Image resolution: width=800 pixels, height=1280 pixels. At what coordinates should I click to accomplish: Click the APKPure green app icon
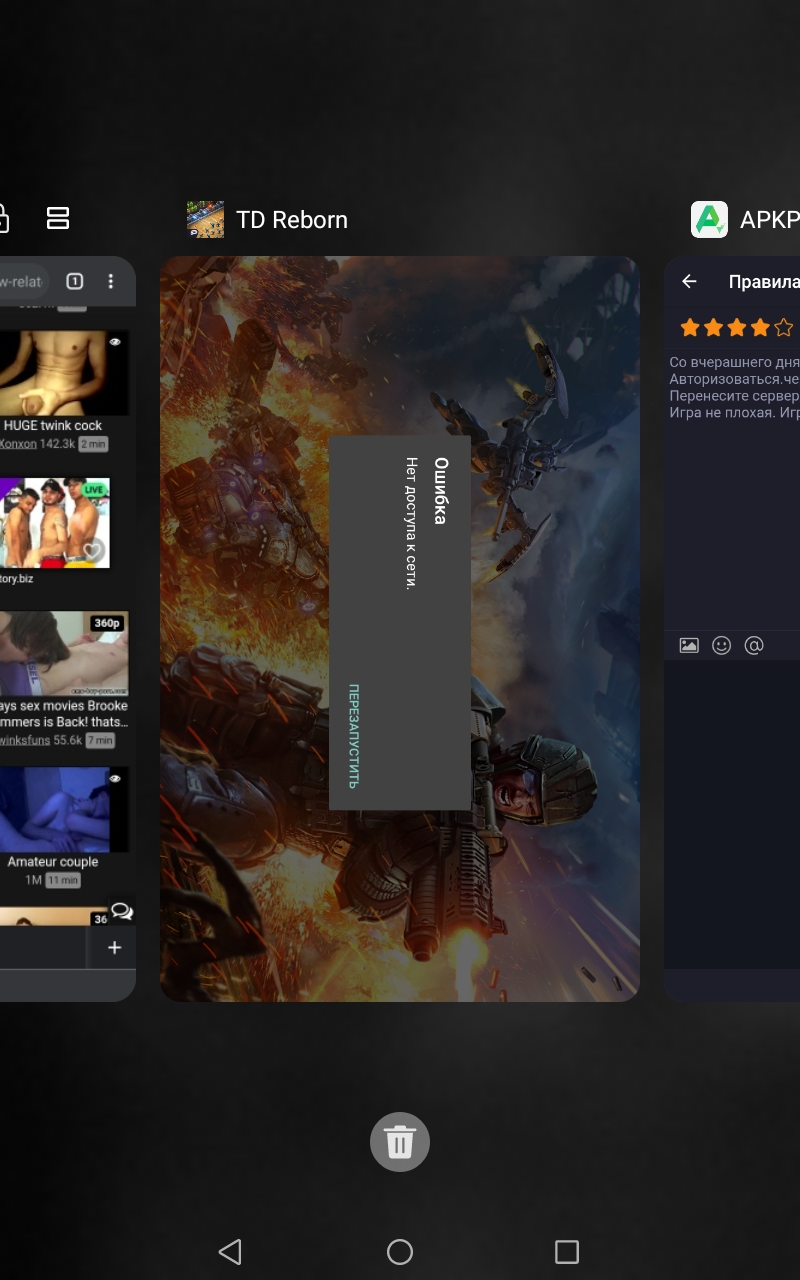point(709,219)
